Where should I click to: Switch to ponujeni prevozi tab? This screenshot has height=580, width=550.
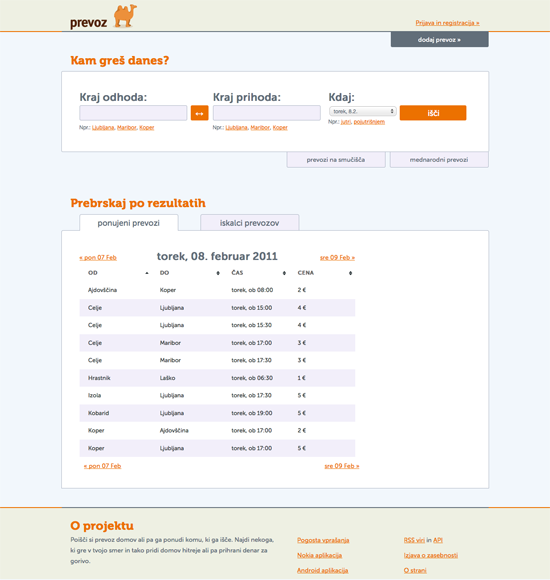(x=129, y=223)
